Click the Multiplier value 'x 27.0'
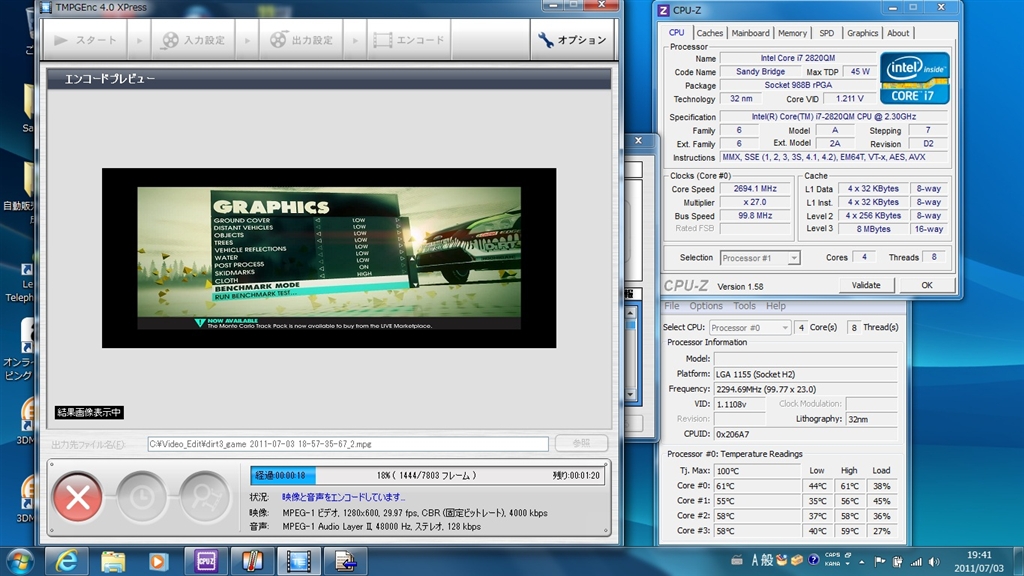 (755, 202)
